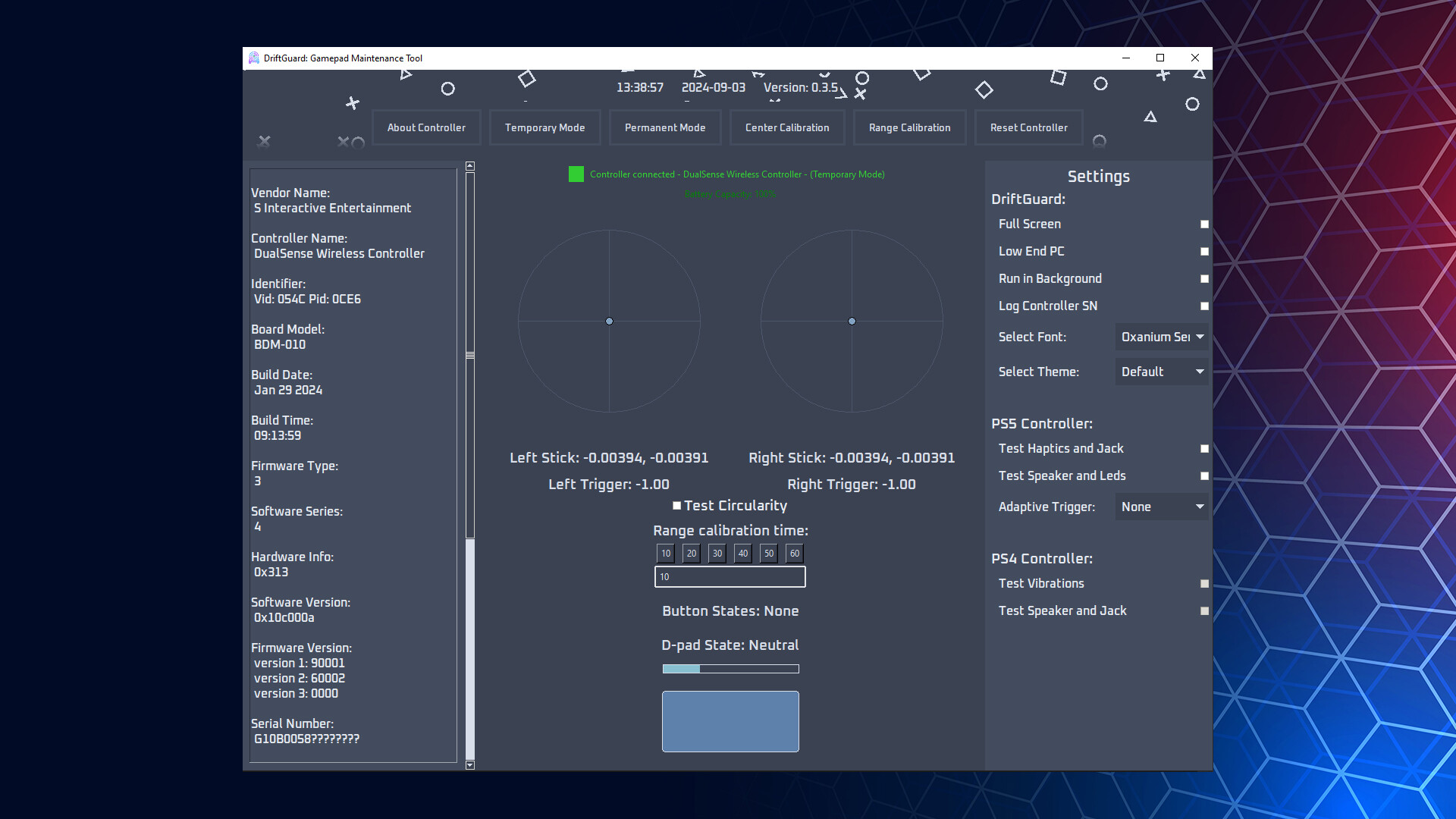Click the green controller connected indicator
1456x819 pixels.
(576, 174)
